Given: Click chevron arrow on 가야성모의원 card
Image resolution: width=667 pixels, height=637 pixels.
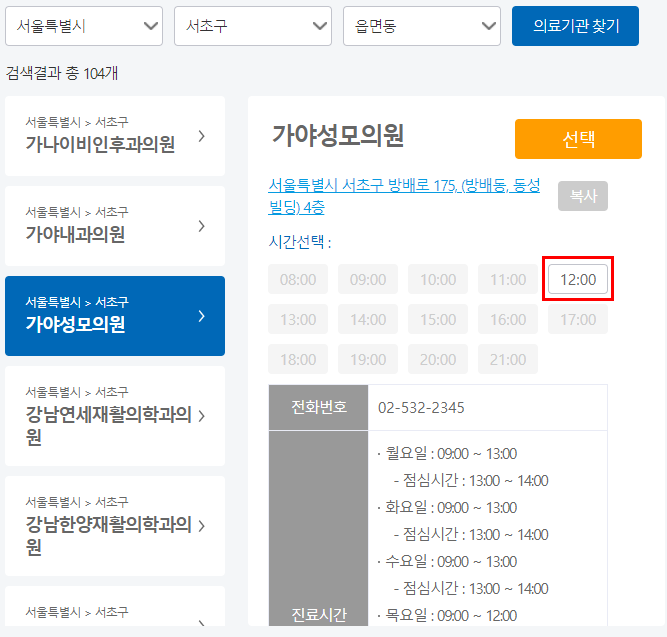Looking at the screenshot, I should click(x=202, y=316).
